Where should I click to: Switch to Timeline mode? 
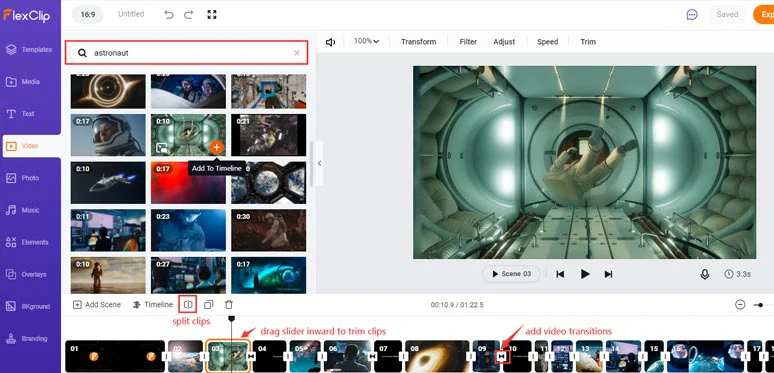(153, 304)
